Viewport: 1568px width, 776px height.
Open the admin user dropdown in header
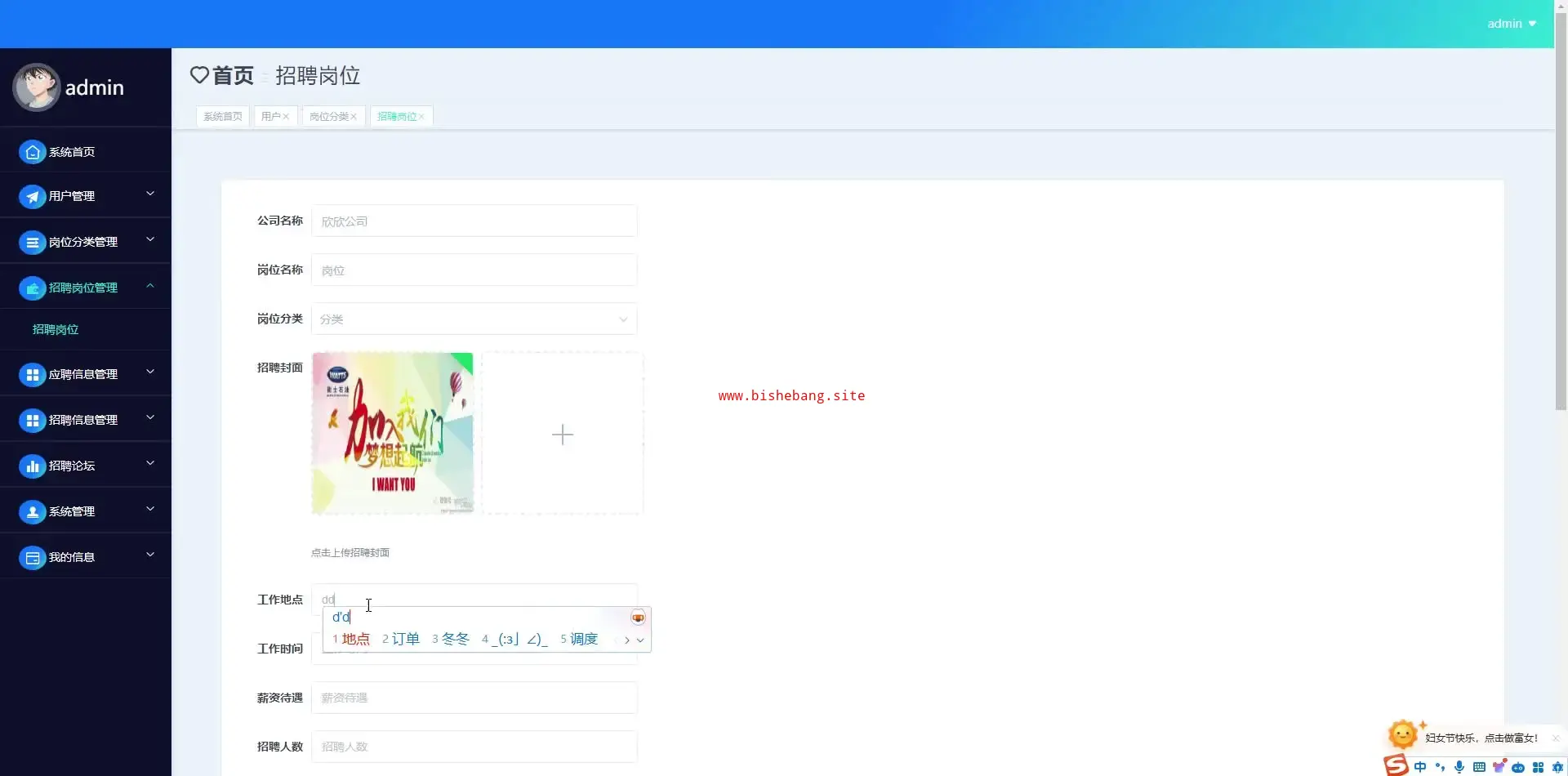[1512, 24]
